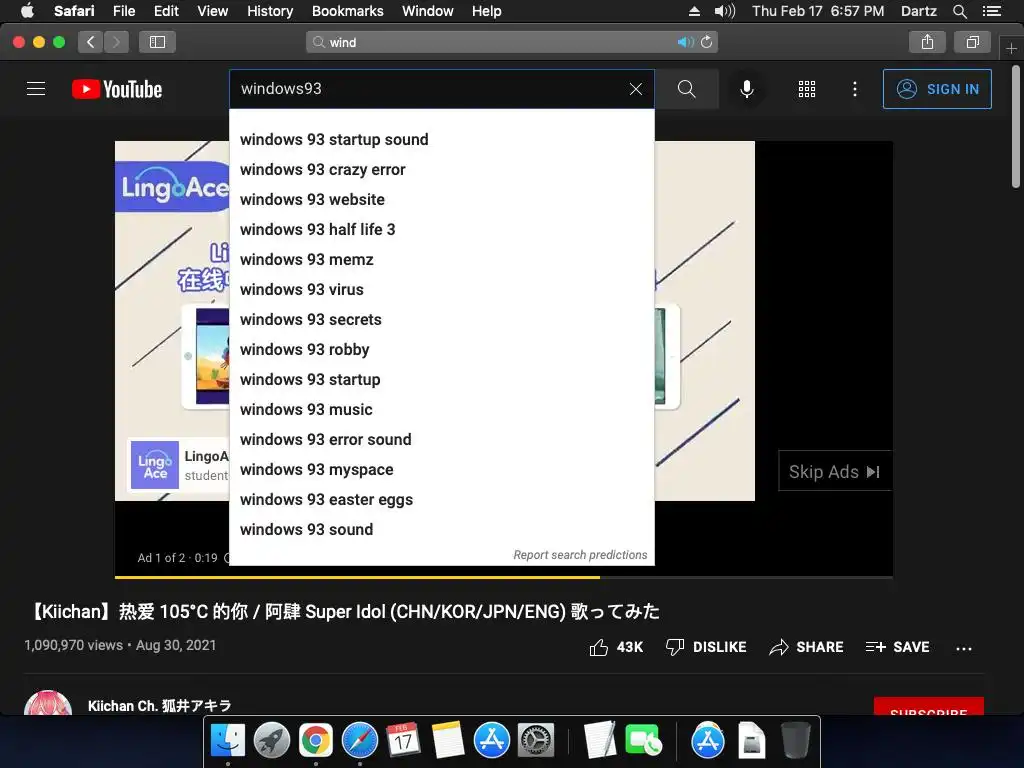Open the Kiichan Ch. channel name

pyautogui.click(x=159, y=706)
